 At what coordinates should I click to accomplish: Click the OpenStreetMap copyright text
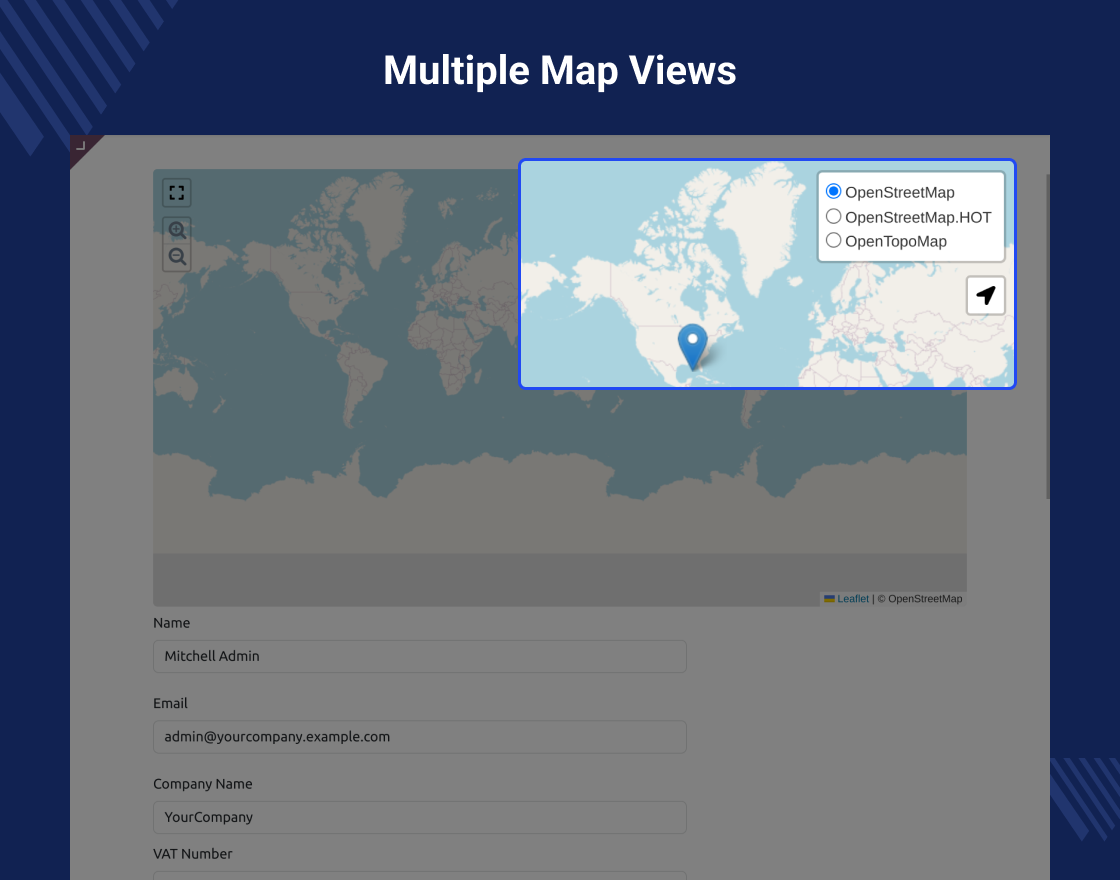[x=919, y=599]
